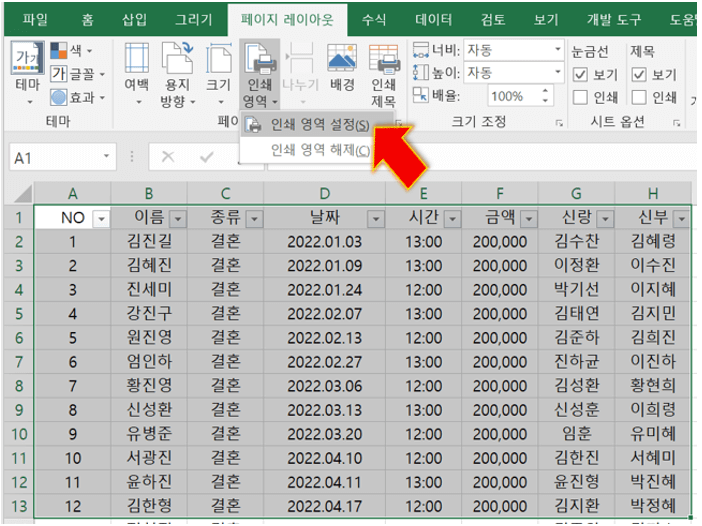The image size is (702, 526).
Task: Open the 효과 theme effects icon
Action: 58,97
